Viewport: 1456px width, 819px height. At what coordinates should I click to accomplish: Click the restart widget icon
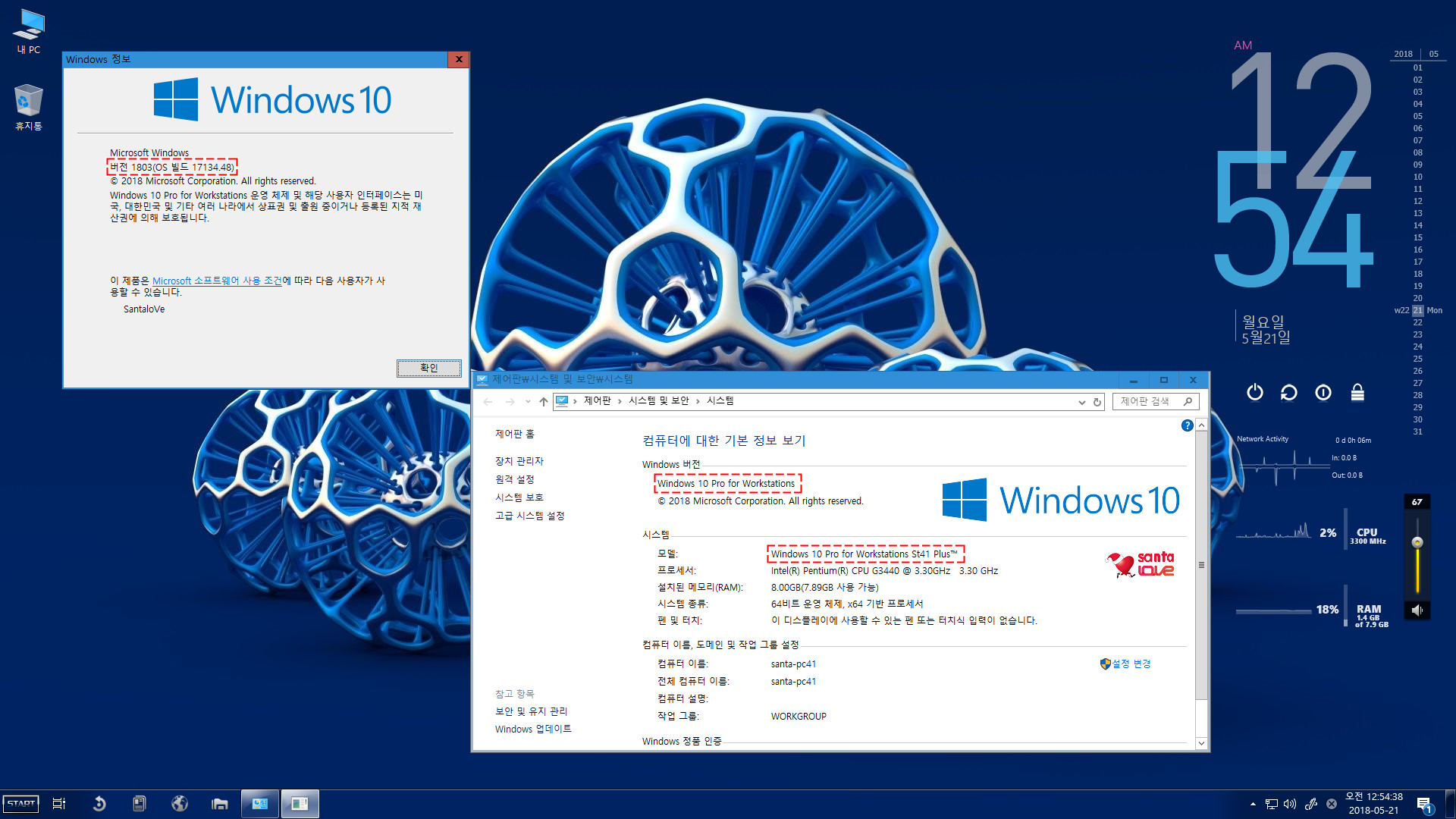(1289, 392)
